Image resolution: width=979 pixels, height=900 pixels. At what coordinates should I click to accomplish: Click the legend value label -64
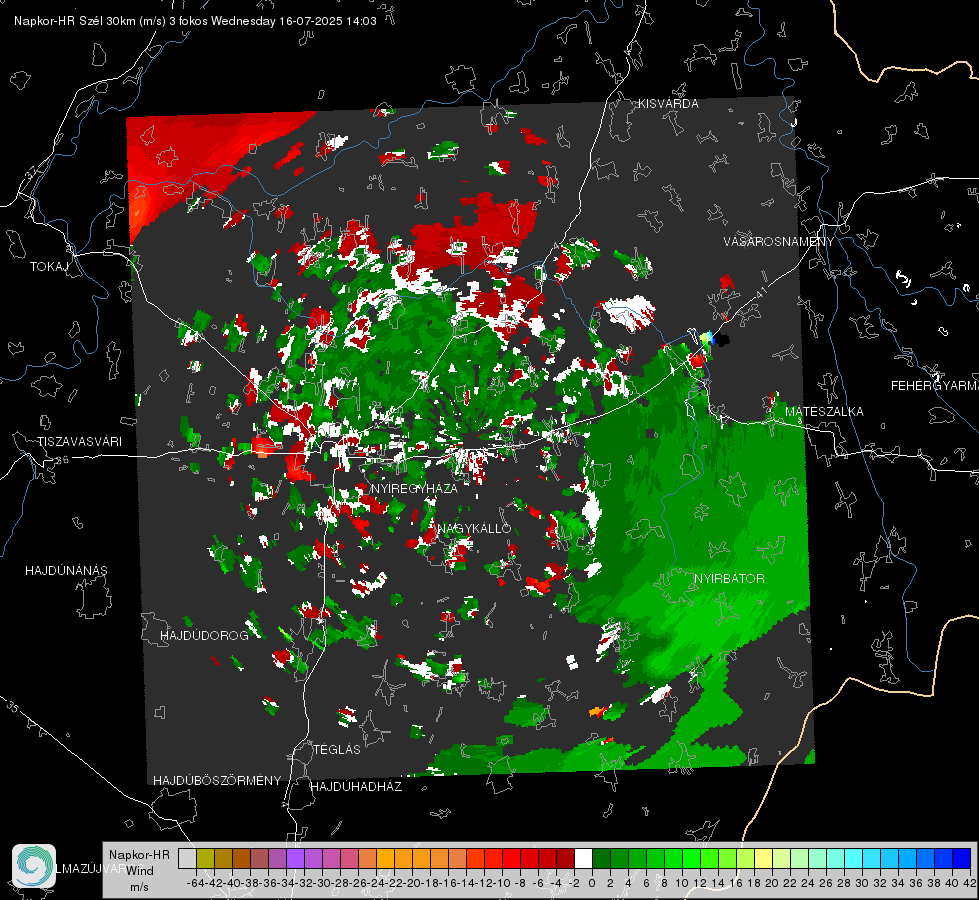(196, 883)
